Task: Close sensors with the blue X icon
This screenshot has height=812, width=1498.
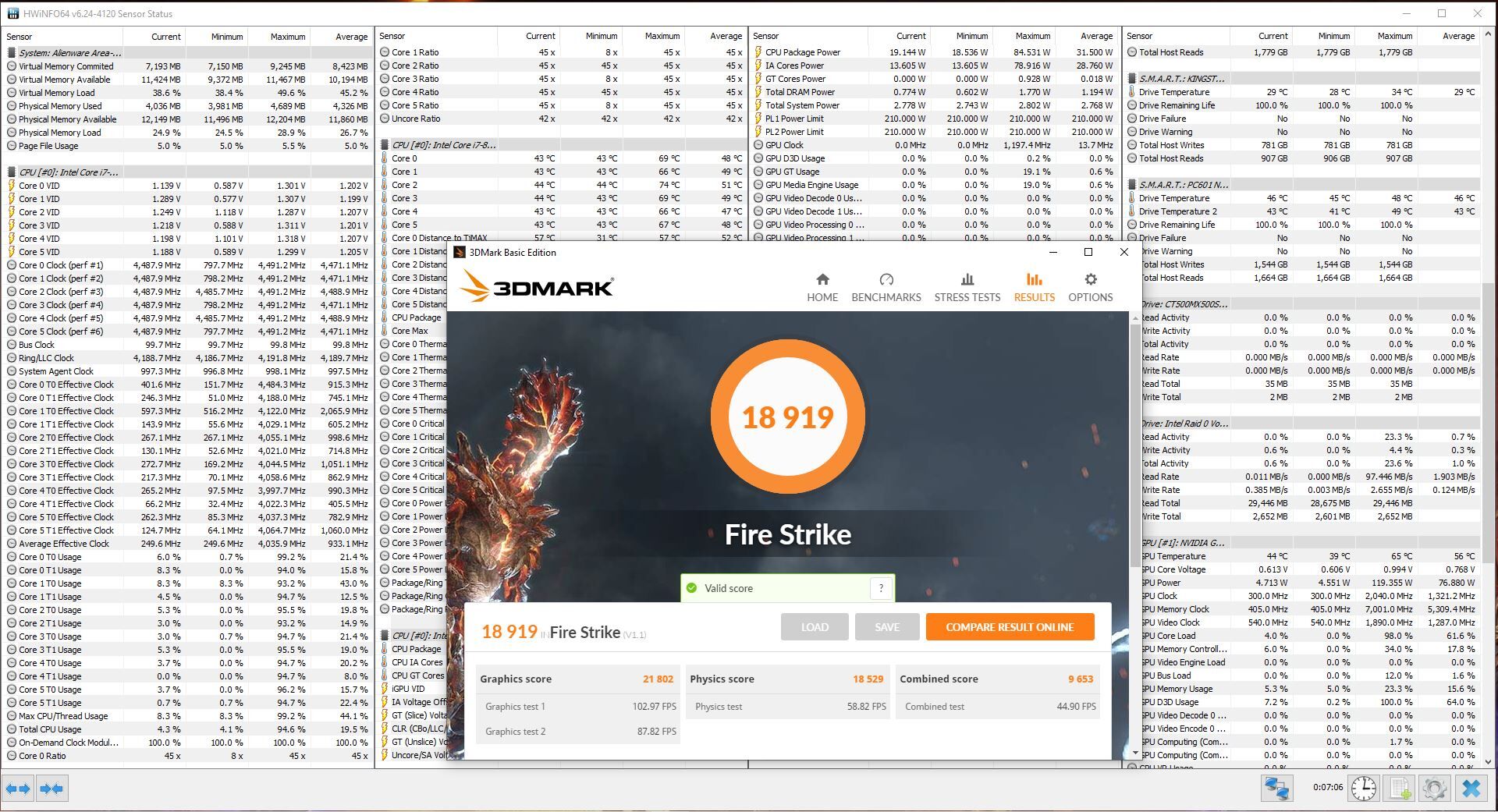Action: [1471, 789]
